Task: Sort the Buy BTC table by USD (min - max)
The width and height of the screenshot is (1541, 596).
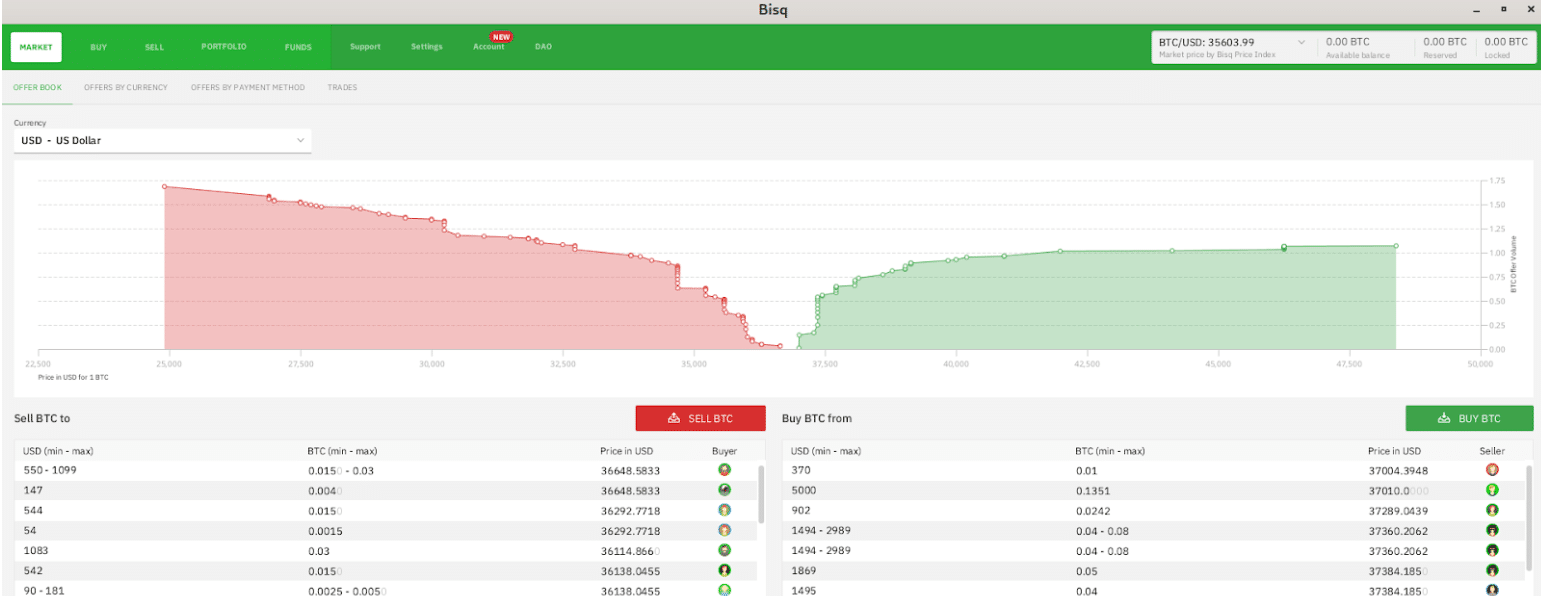Action: click(x=826, y=451)
